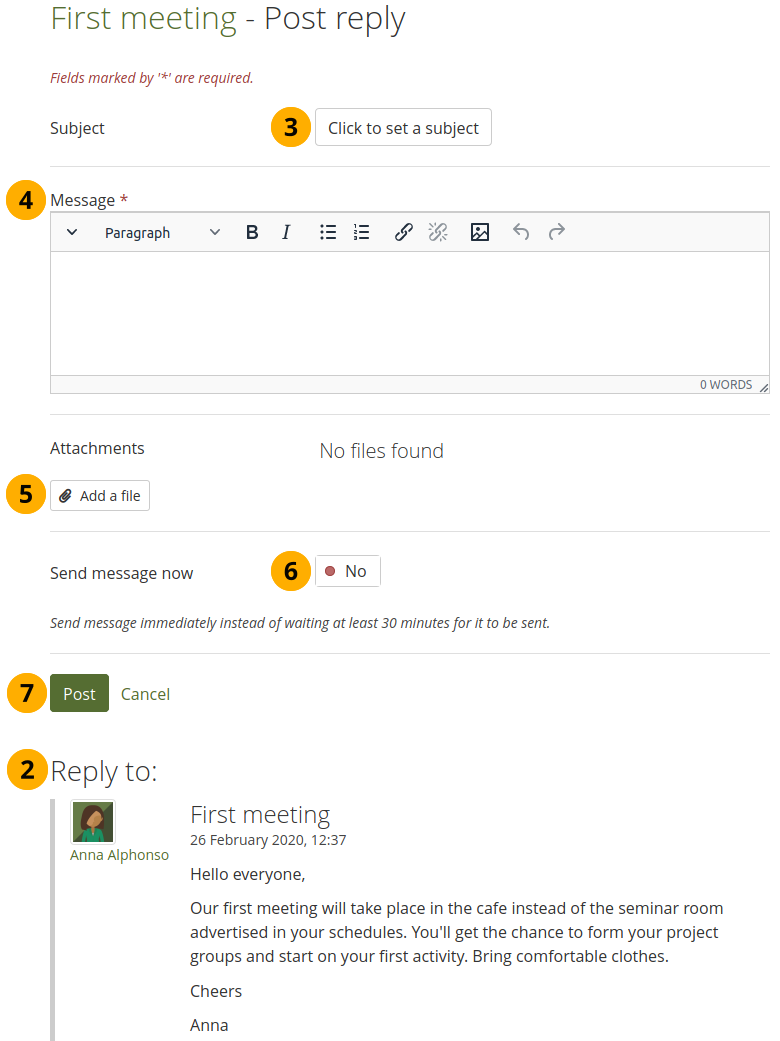Apply italic formatting in editor toolbar
This screenshot has height=1041, width=780.
pos(286,232)
